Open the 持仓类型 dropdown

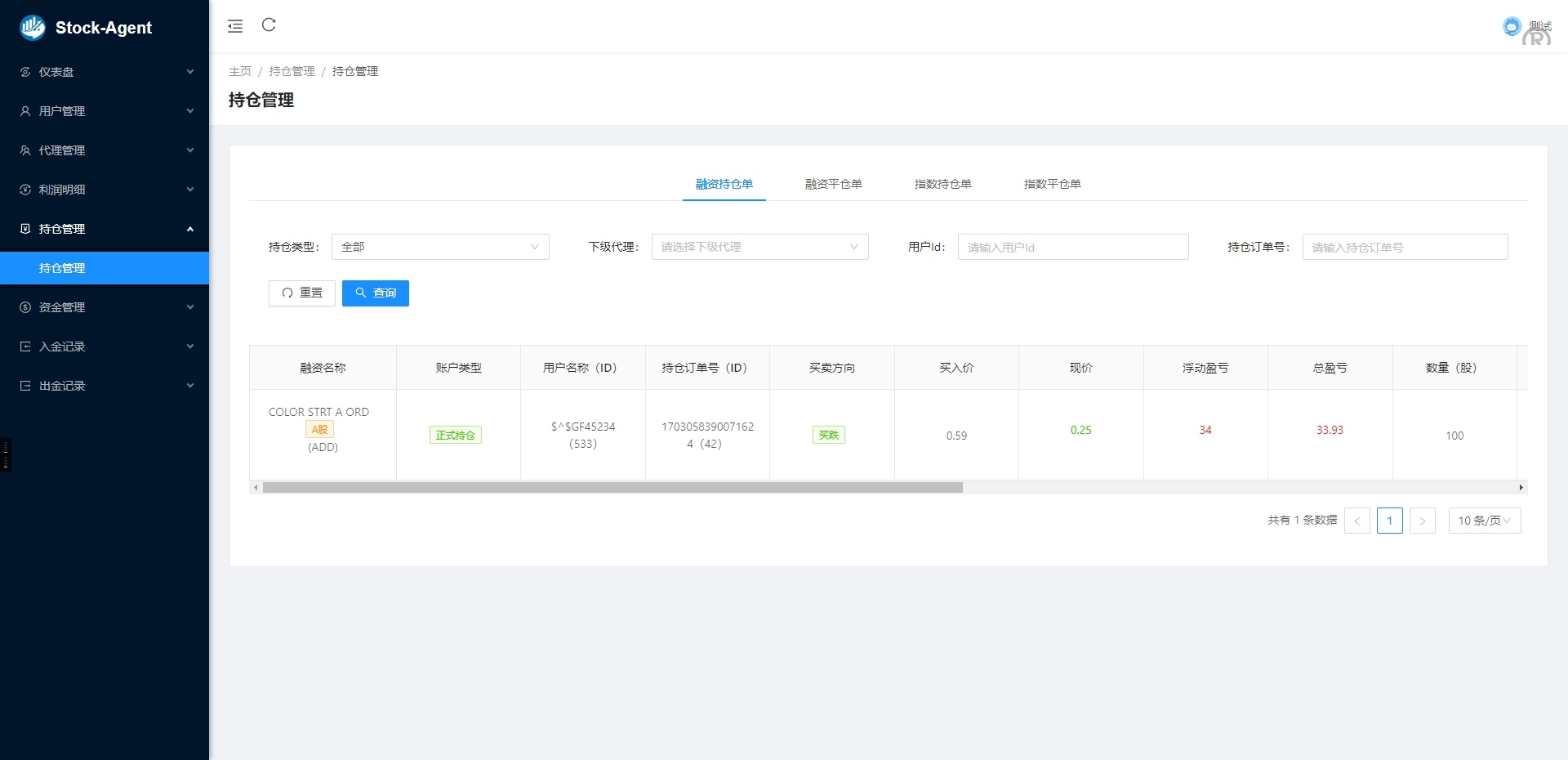[x=440, y=247]
